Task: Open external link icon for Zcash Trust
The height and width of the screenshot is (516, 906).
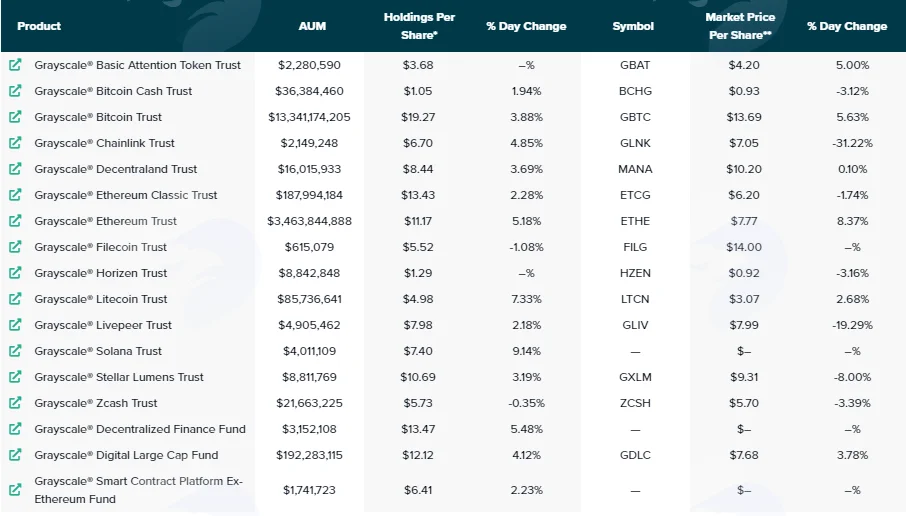Action: tap(15, 403)
